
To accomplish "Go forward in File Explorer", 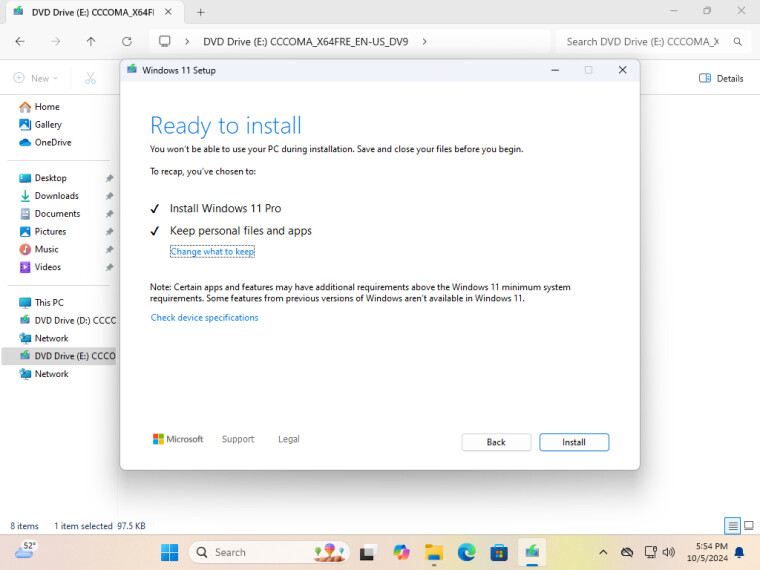I will 56,42.
